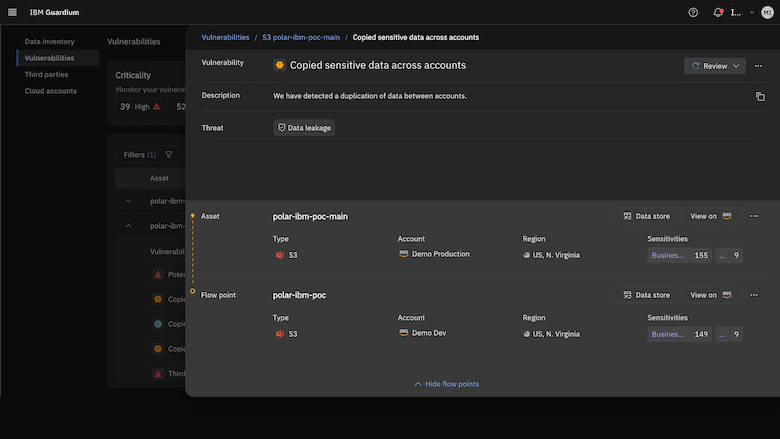Image resolution: width=780 pixels, height=439 pixels.
Task: Click the 39 High criticality counter
Action: point(140,106)
